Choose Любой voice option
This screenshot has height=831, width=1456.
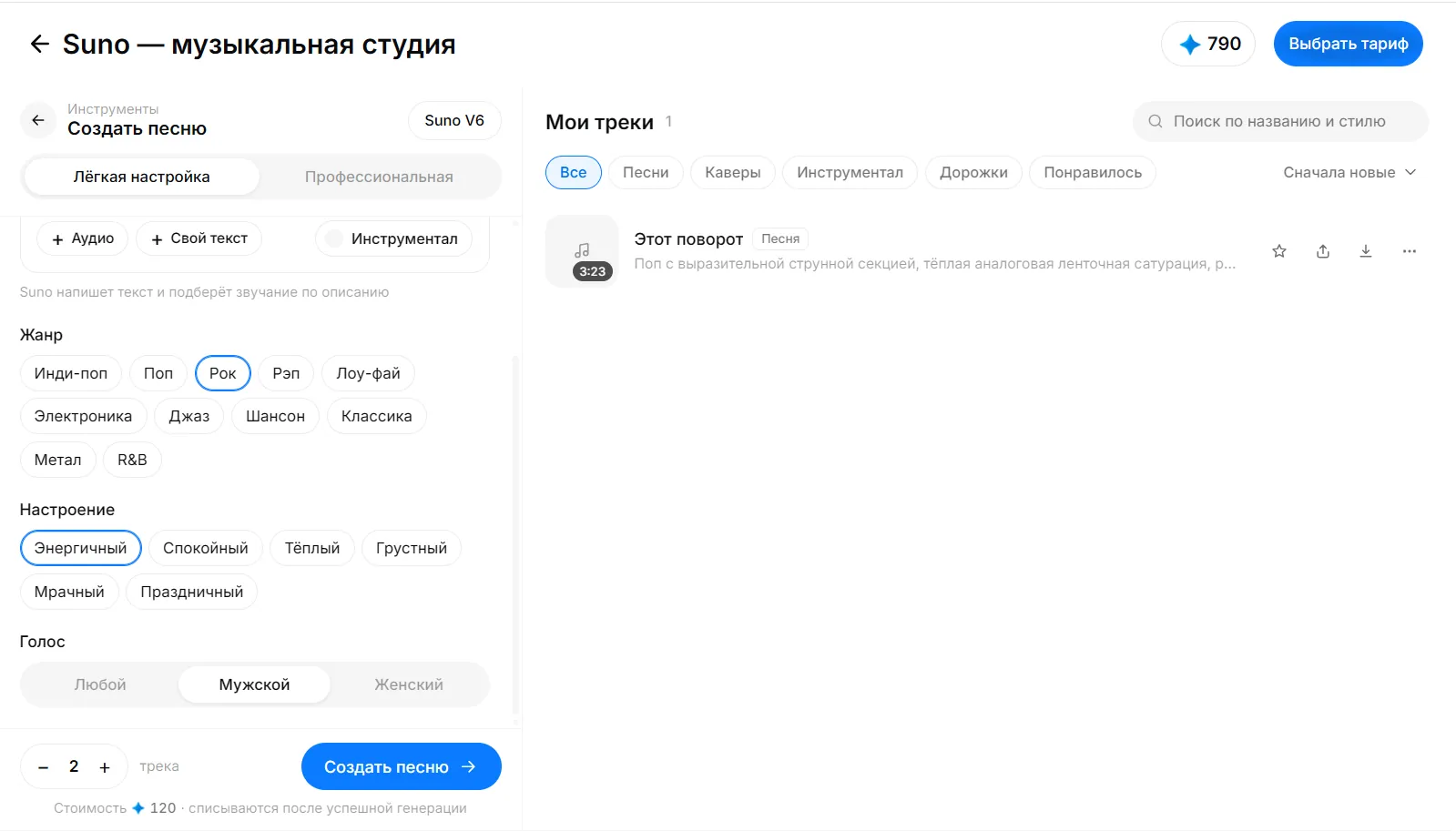point(100,684)
